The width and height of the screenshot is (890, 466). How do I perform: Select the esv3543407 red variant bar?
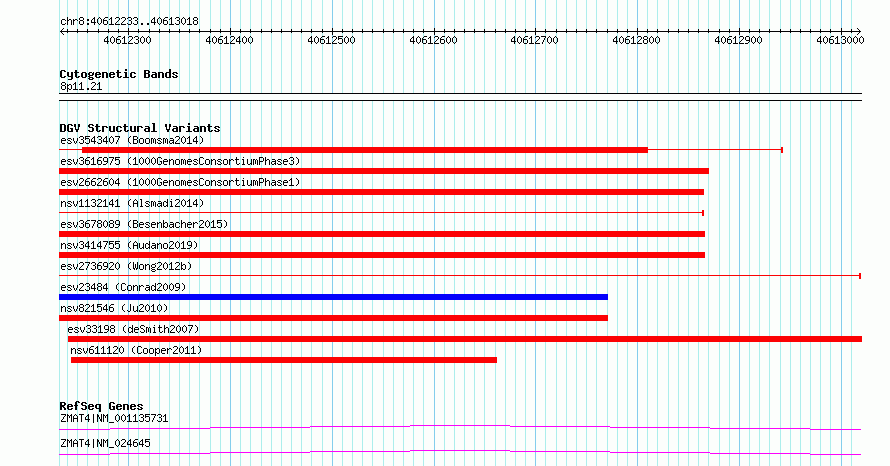[365, 150]
